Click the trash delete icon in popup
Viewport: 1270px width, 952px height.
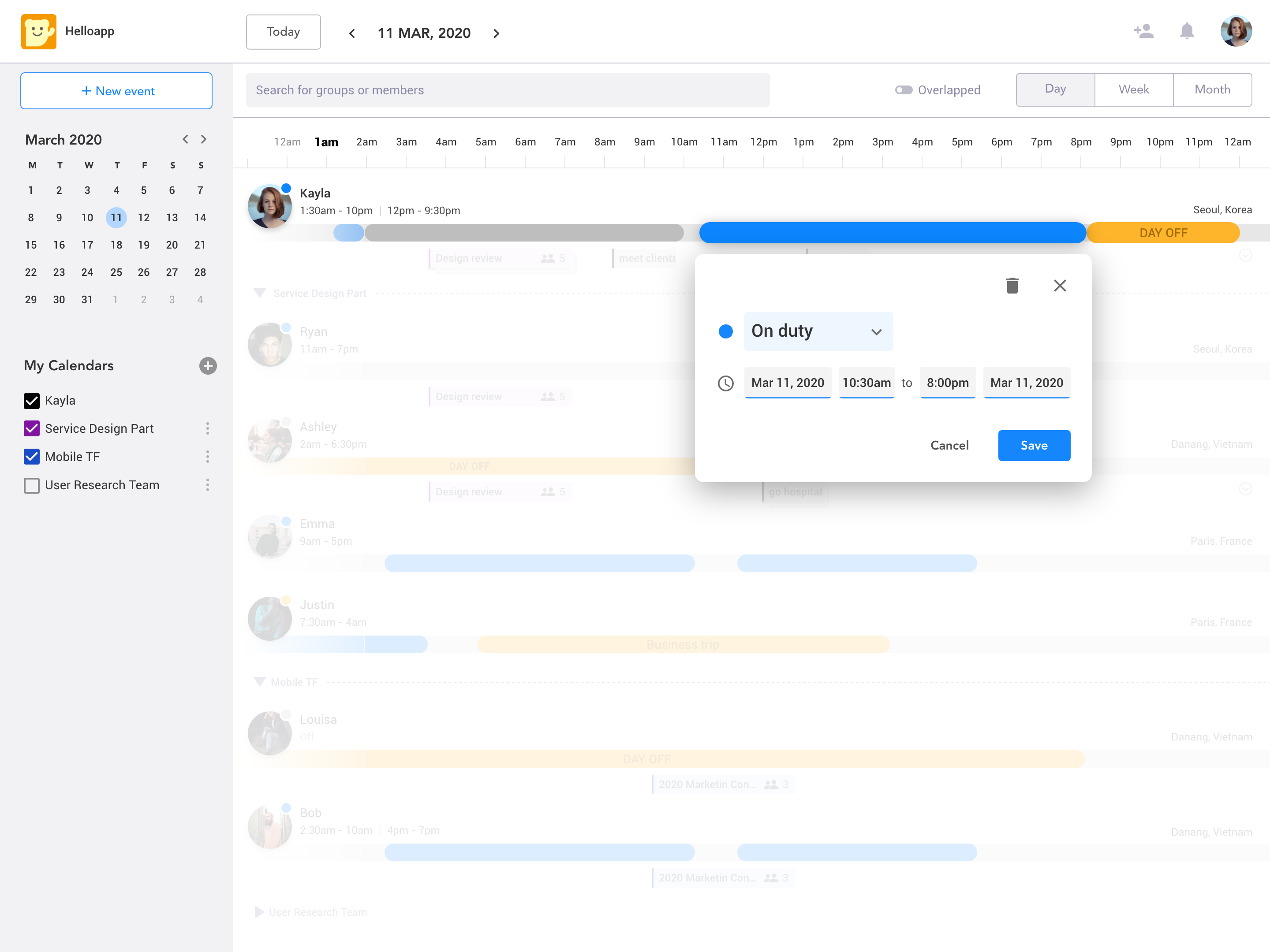pos(1012,285)
